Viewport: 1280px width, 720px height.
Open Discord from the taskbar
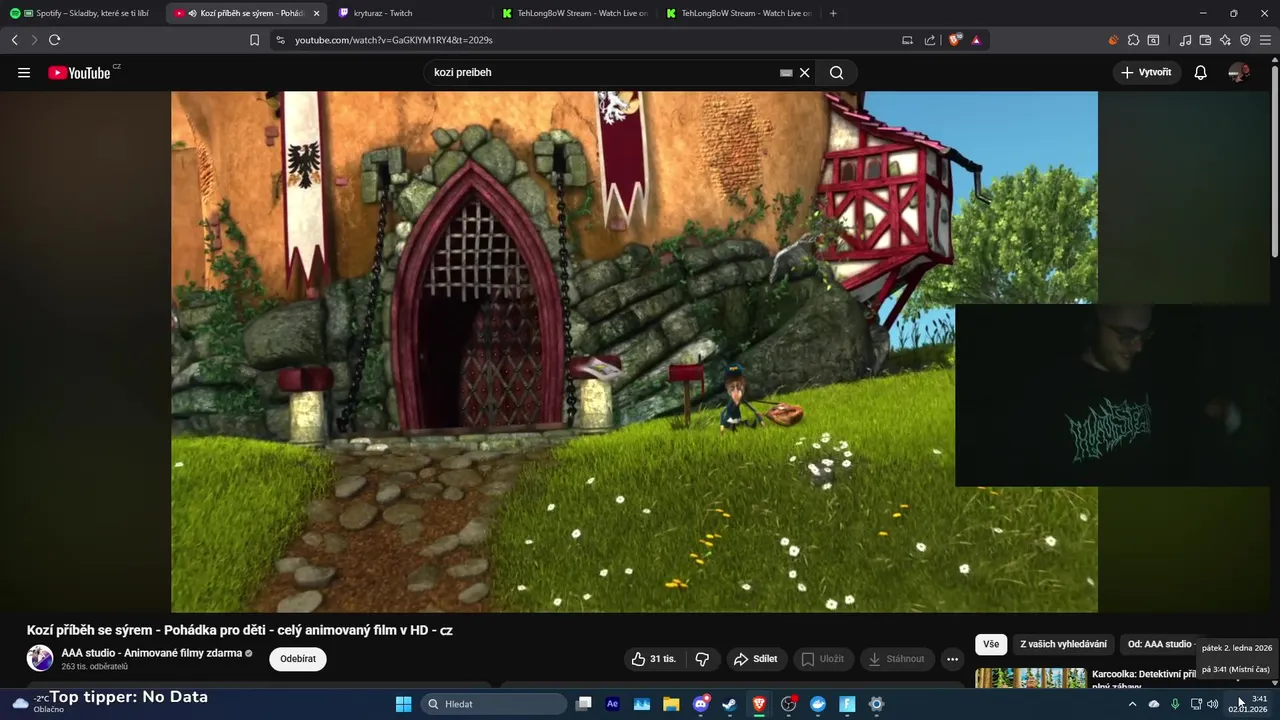(x=701, y=704)
